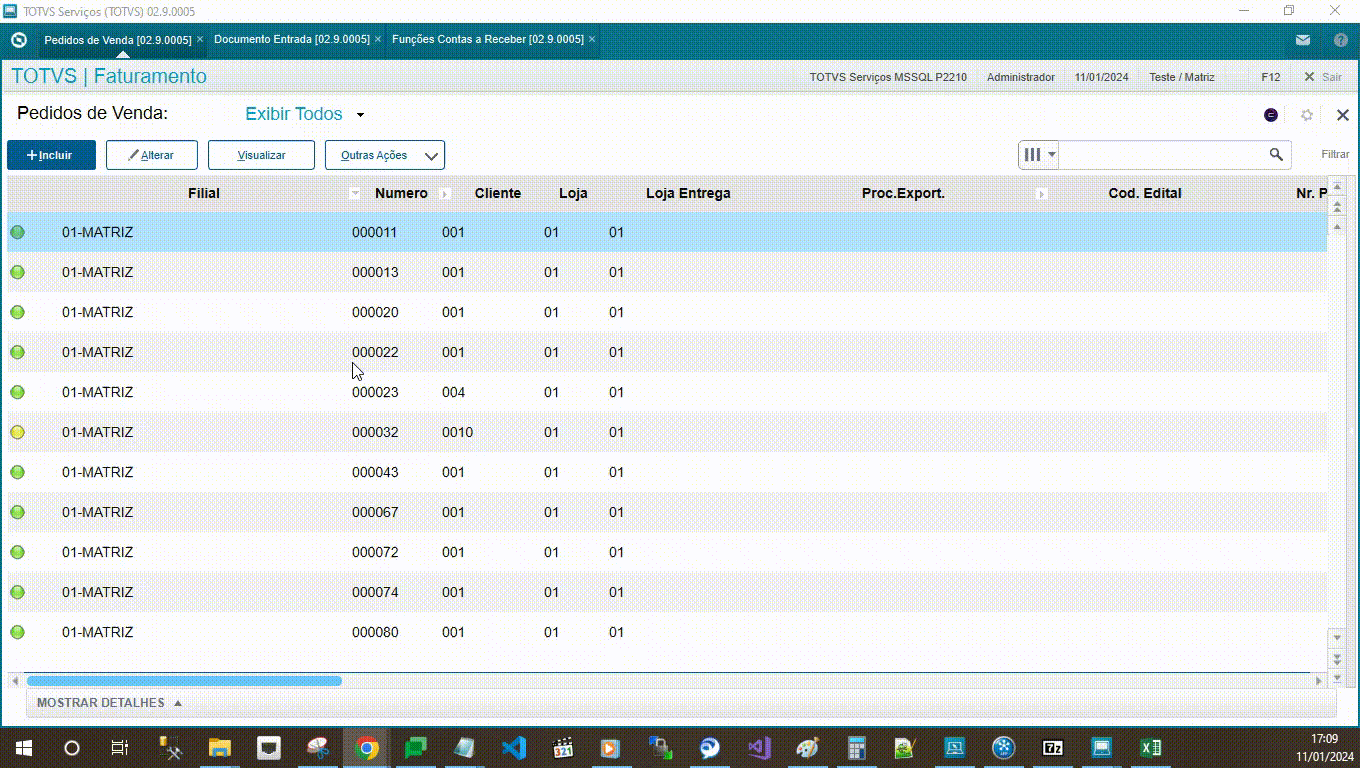Open Task View on the taskbar

point(119,748)
